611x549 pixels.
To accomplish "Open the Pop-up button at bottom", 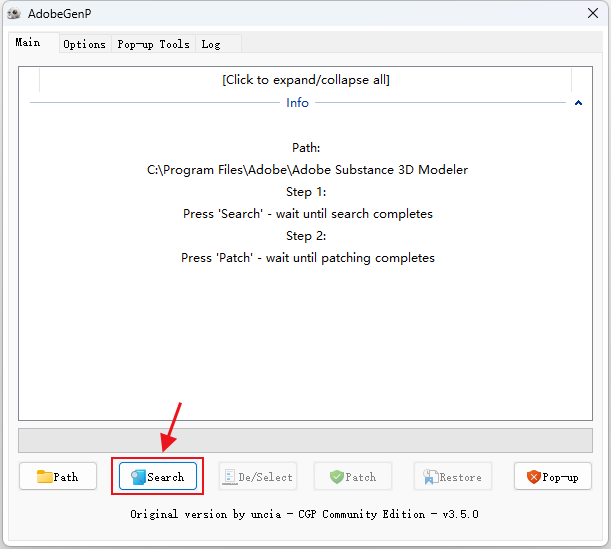I will [553, 476].
